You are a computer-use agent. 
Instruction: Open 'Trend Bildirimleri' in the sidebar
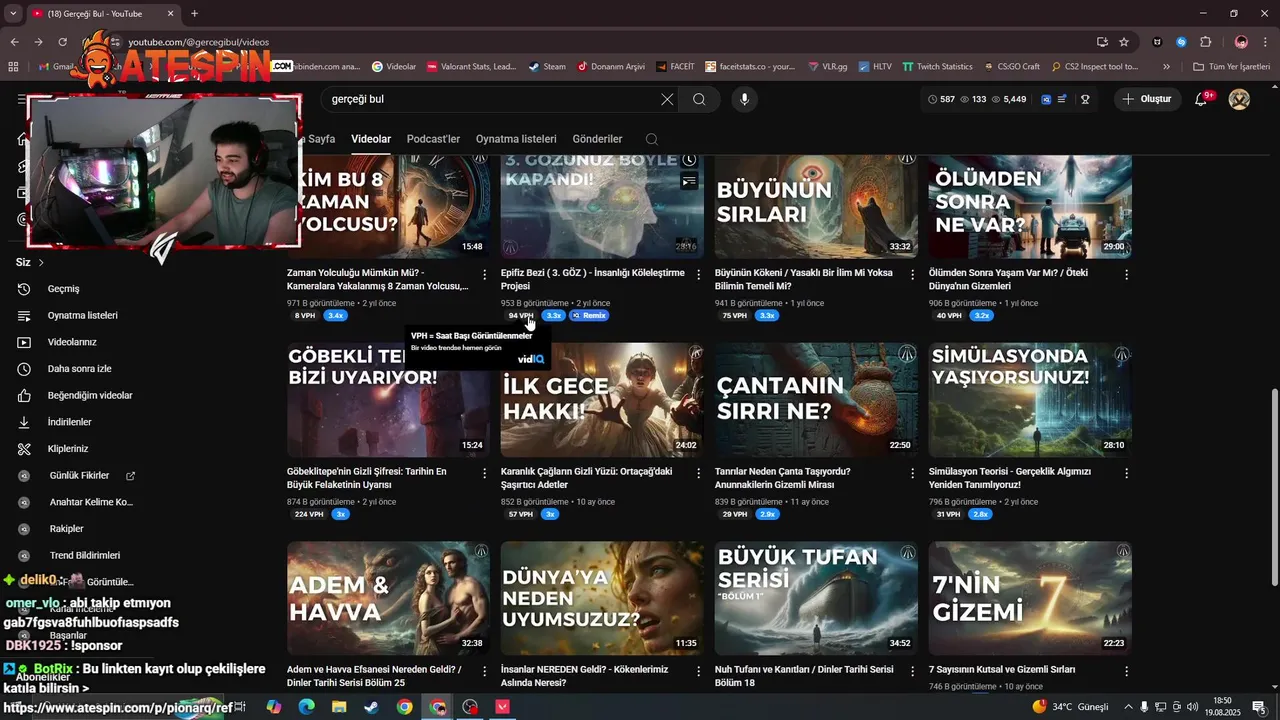[x=85, y=555]
